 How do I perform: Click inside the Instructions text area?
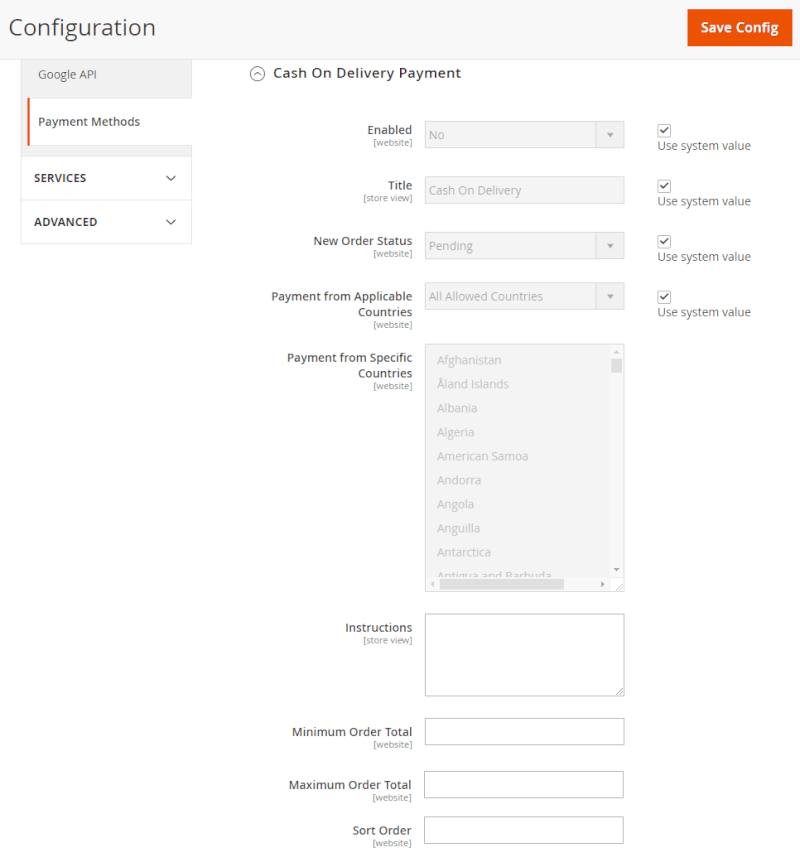[x=524, y=654]
